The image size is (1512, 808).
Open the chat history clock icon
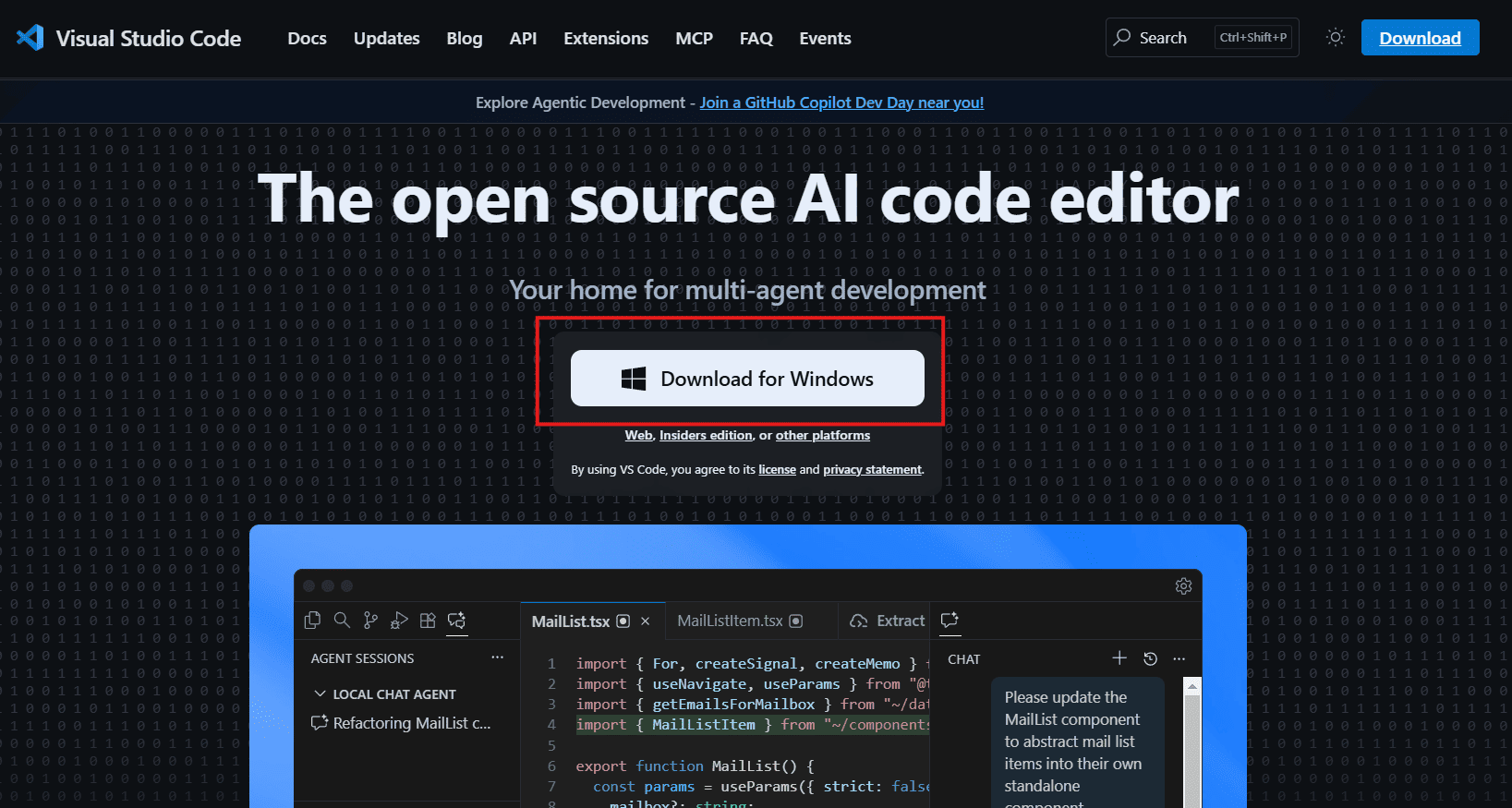(x=1150, y=658)
